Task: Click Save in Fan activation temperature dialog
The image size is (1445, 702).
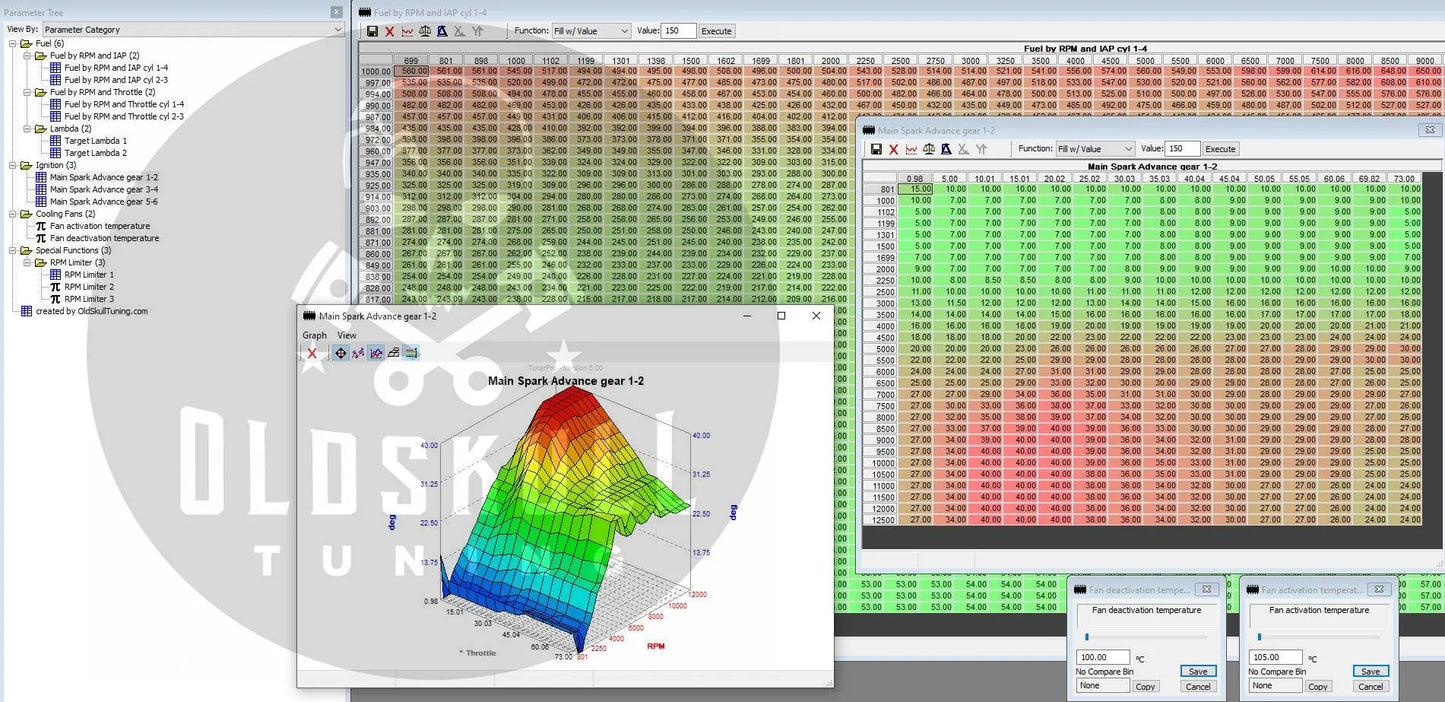Action: pyautogui.click(x=1370, y=671)
